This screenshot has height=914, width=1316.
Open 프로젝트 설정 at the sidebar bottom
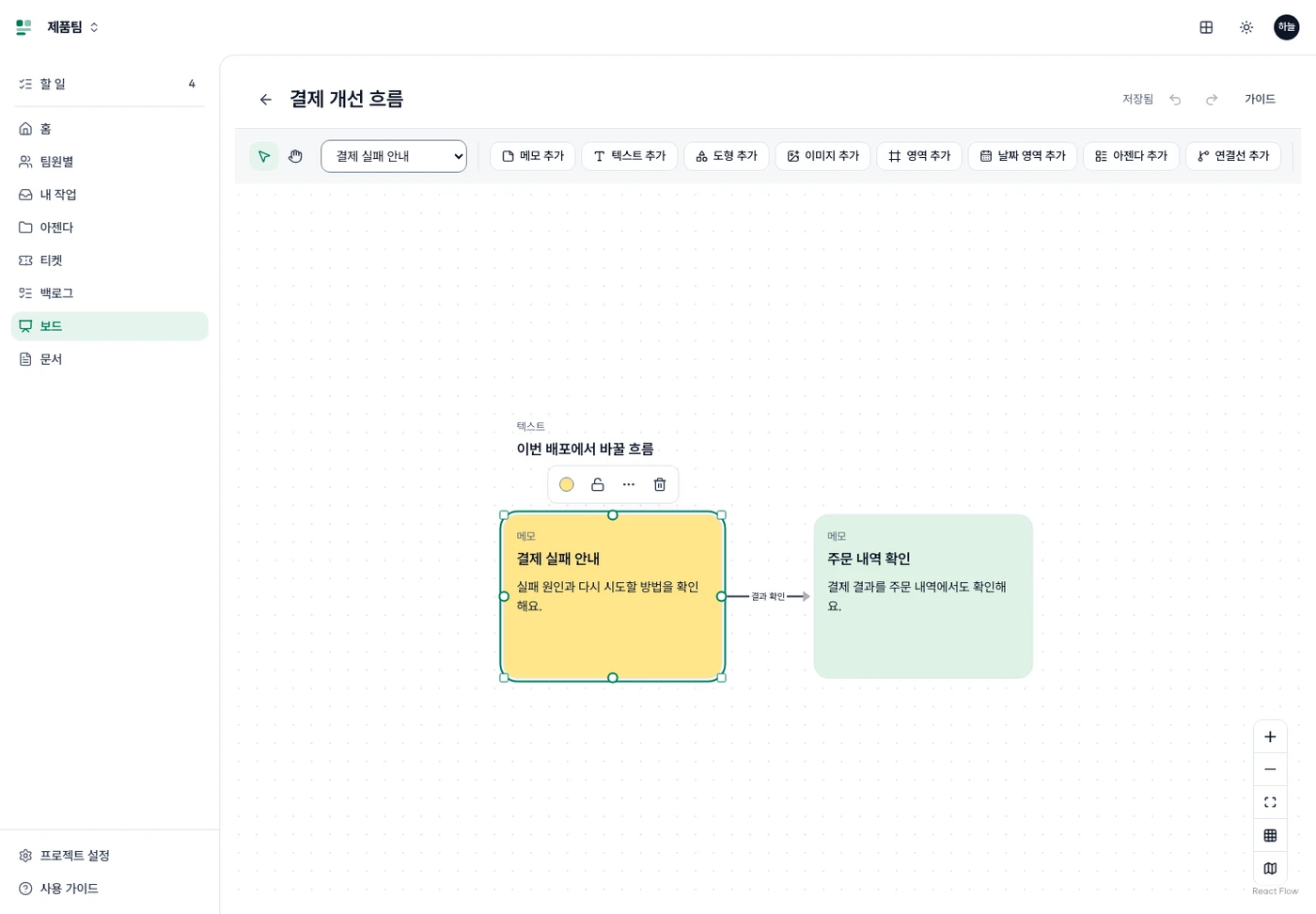click(x=109, y=856)
